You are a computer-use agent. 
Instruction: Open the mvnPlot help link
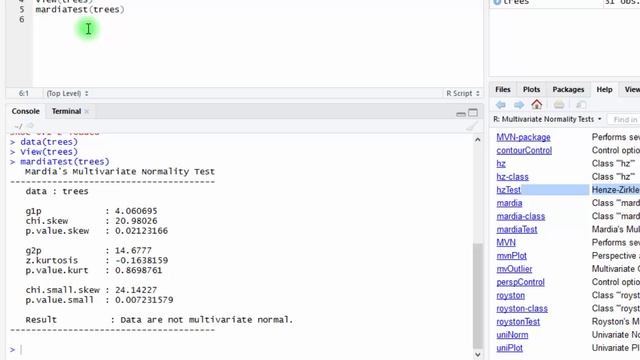[x=511, y=256]
